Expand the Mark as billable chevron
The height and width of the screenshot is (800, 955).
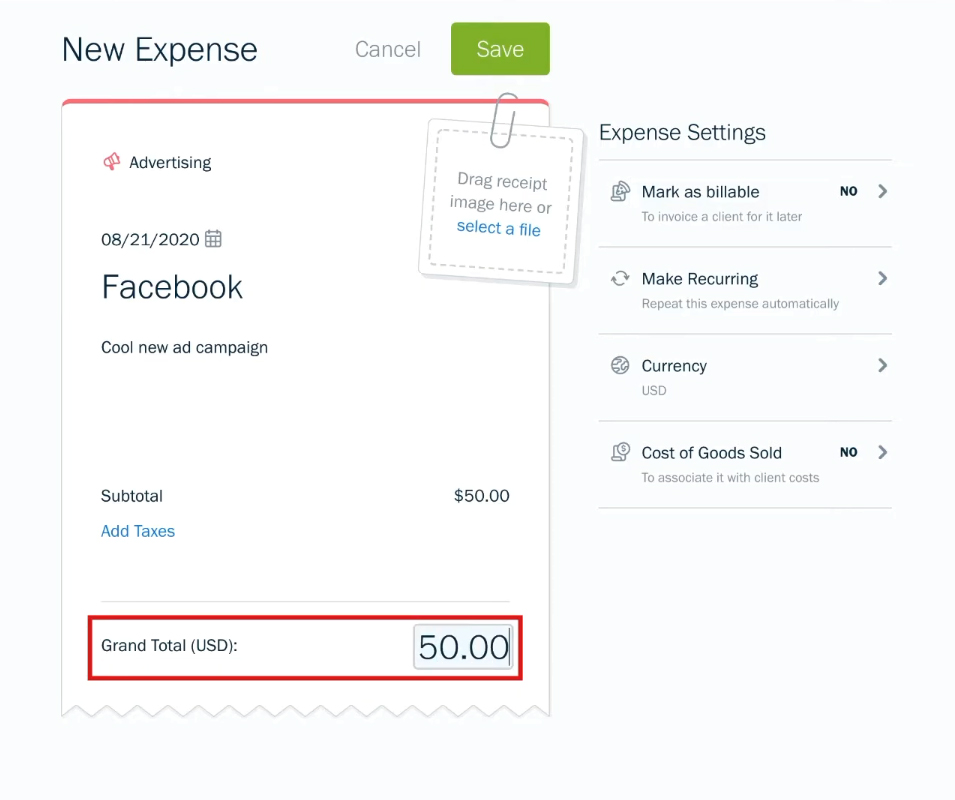click(x=883, y=191)
